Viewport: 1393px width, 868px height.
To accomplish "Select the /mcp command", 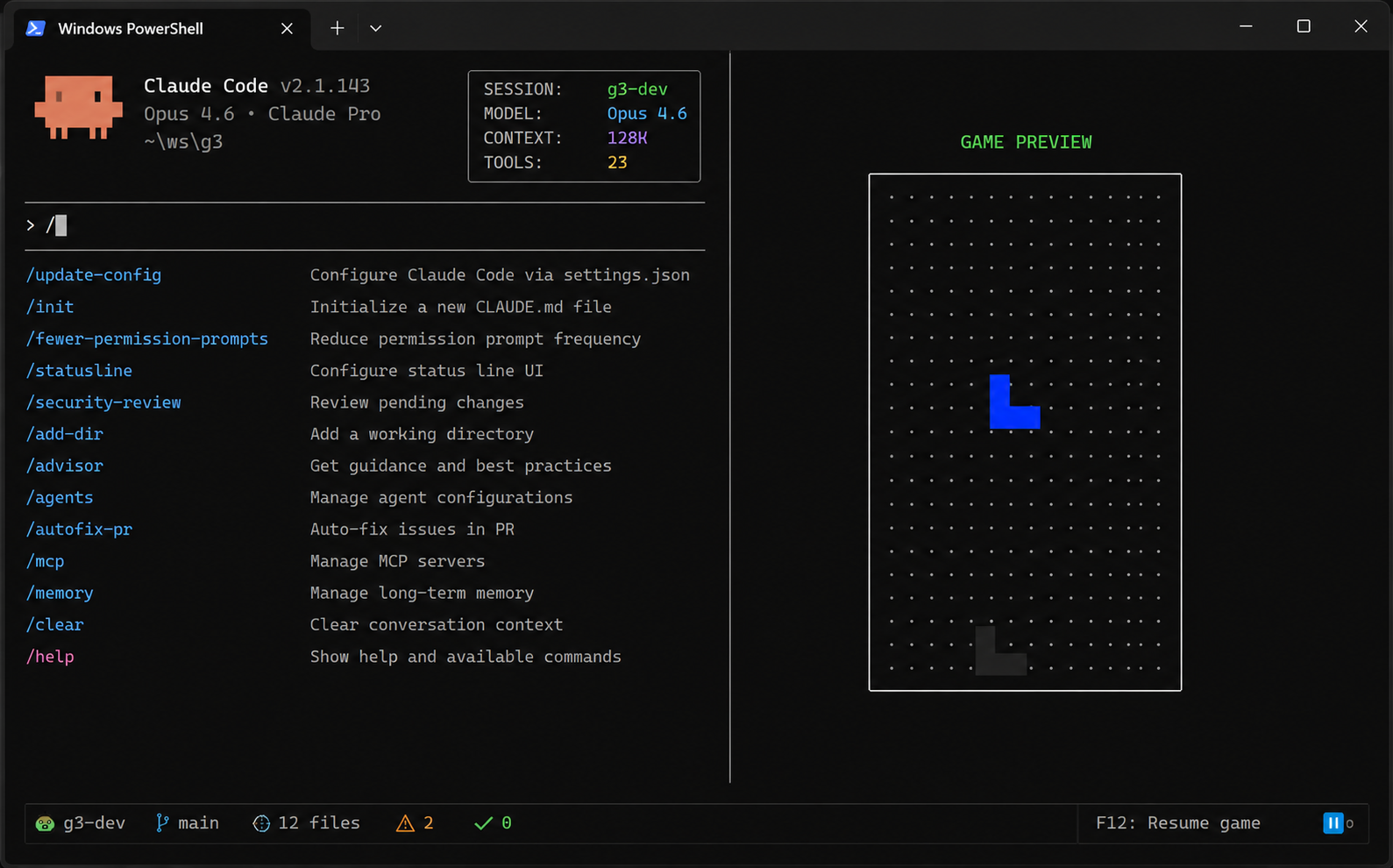I will (x=45, y=561).
